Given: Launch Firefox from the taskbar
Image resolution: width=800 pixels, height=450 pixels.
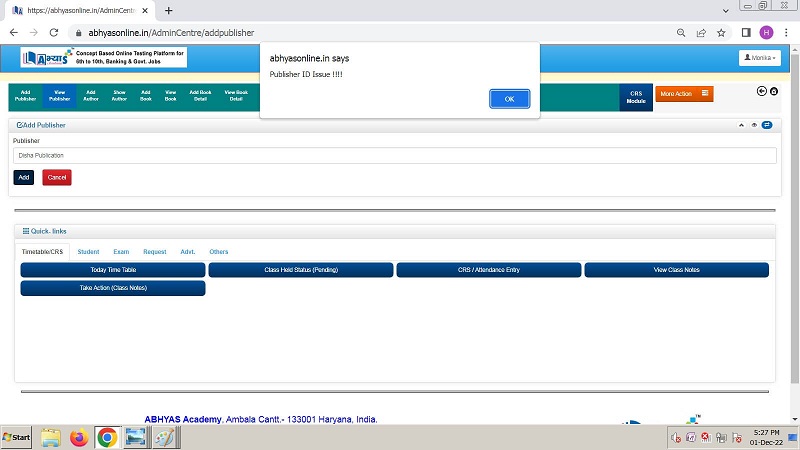Looking at the screenshot, I should (79, 438).
